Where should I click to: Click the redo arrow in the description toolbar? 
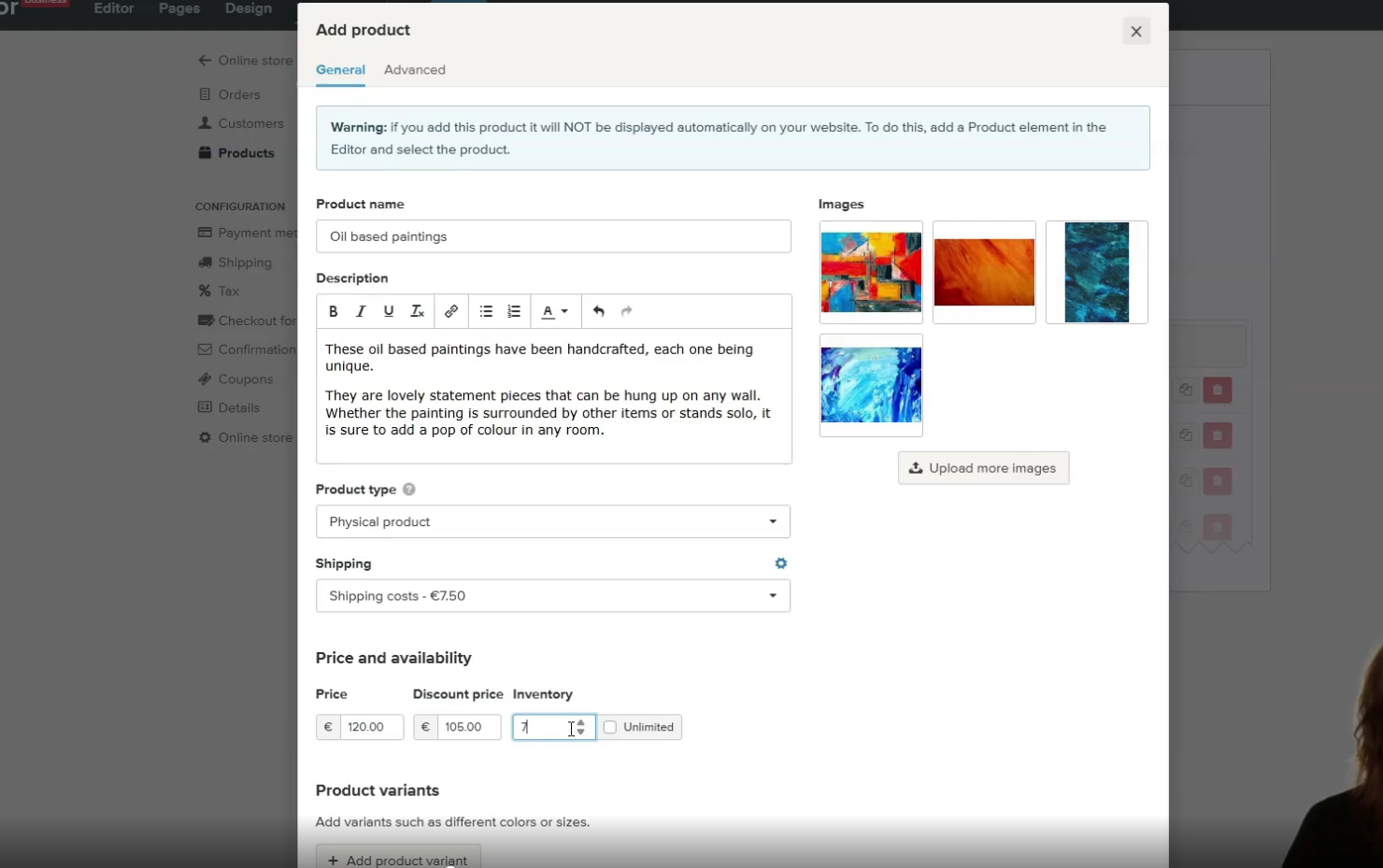[x=626, y=311]
